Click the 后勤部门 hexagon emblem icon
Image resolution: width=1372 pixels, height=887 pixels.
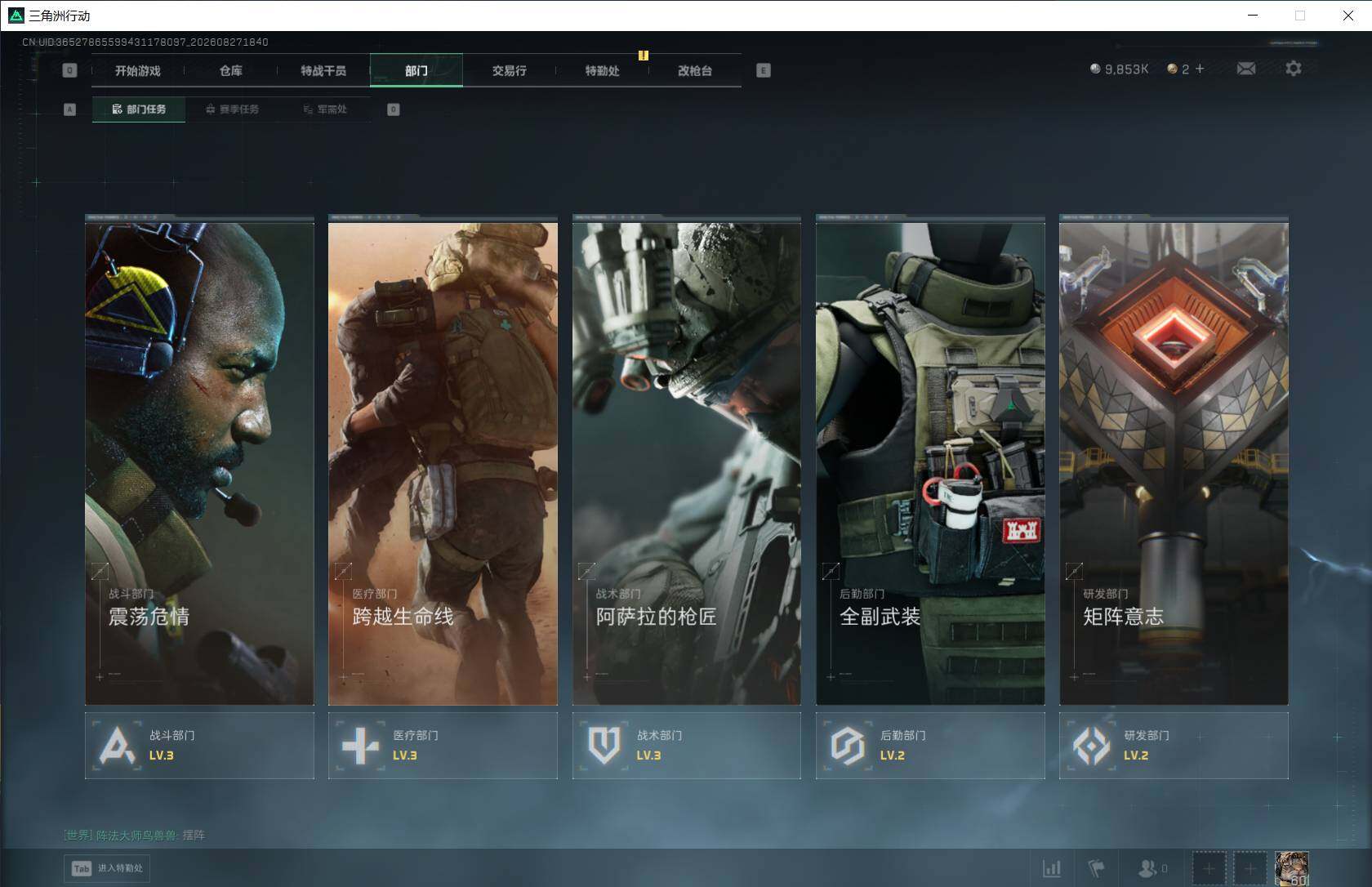(x=848, y=745)
